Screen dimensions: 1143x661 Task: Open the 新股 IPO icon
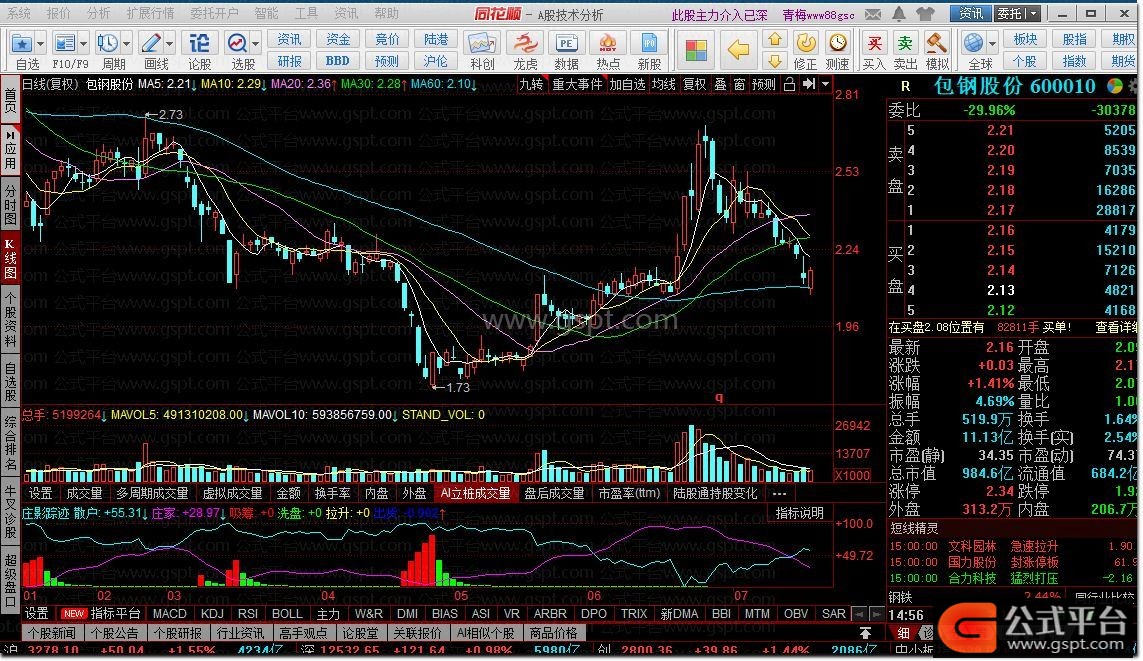(649, 44)
